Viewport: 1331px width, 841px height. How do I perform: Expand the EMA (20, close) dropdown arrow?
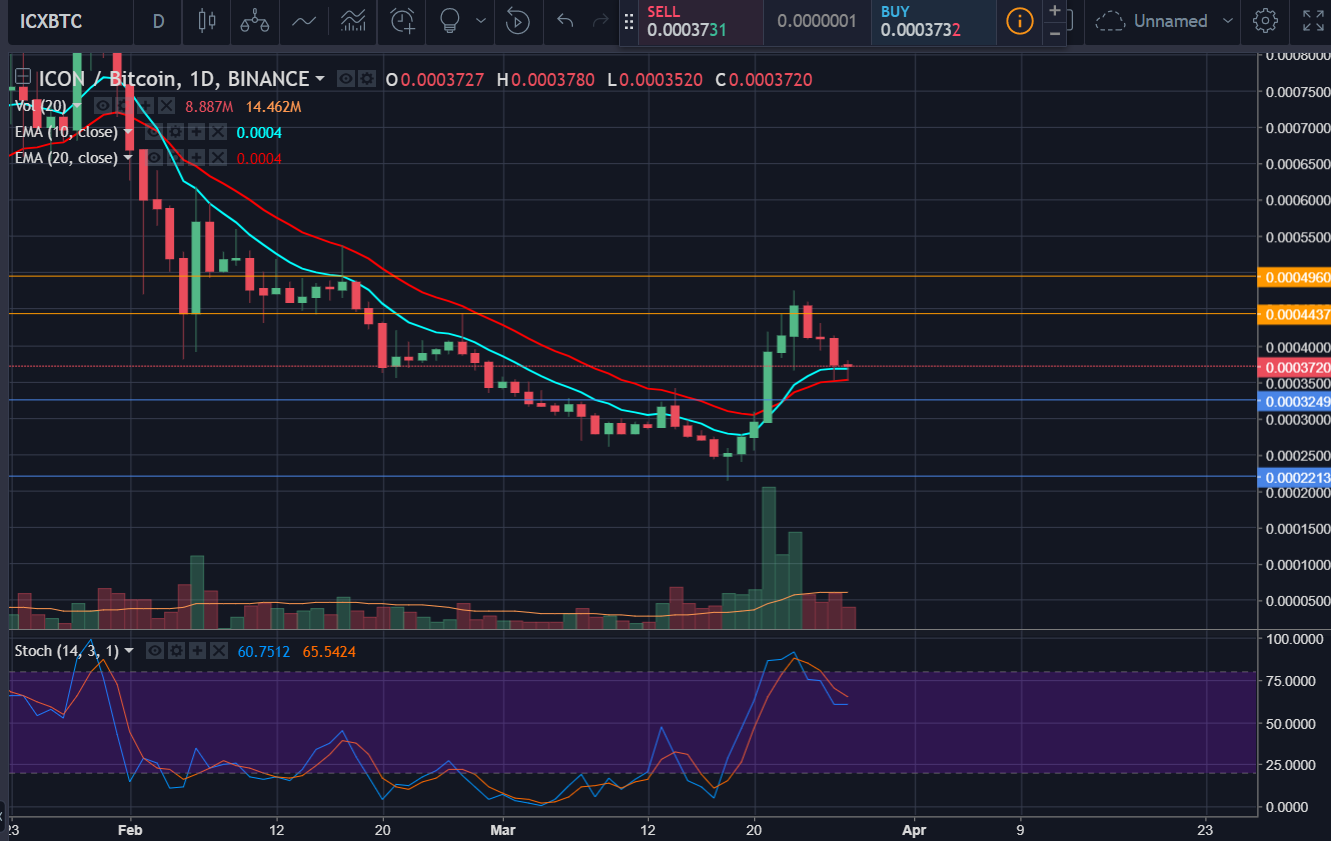point(128,158)
